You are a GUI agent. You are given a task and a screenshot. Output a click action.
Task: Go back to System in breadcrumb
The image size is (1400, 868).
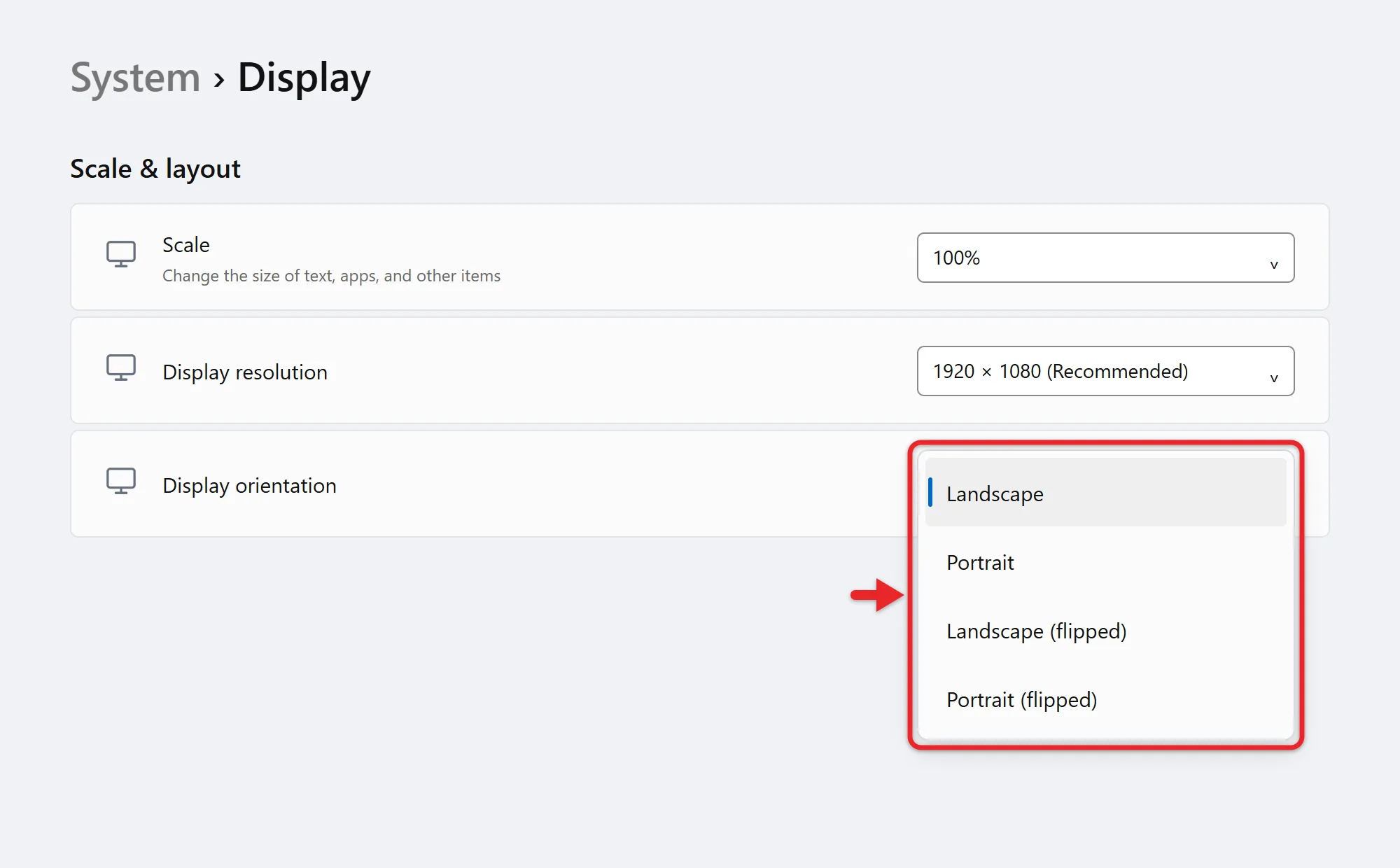(x=135, y=77)
